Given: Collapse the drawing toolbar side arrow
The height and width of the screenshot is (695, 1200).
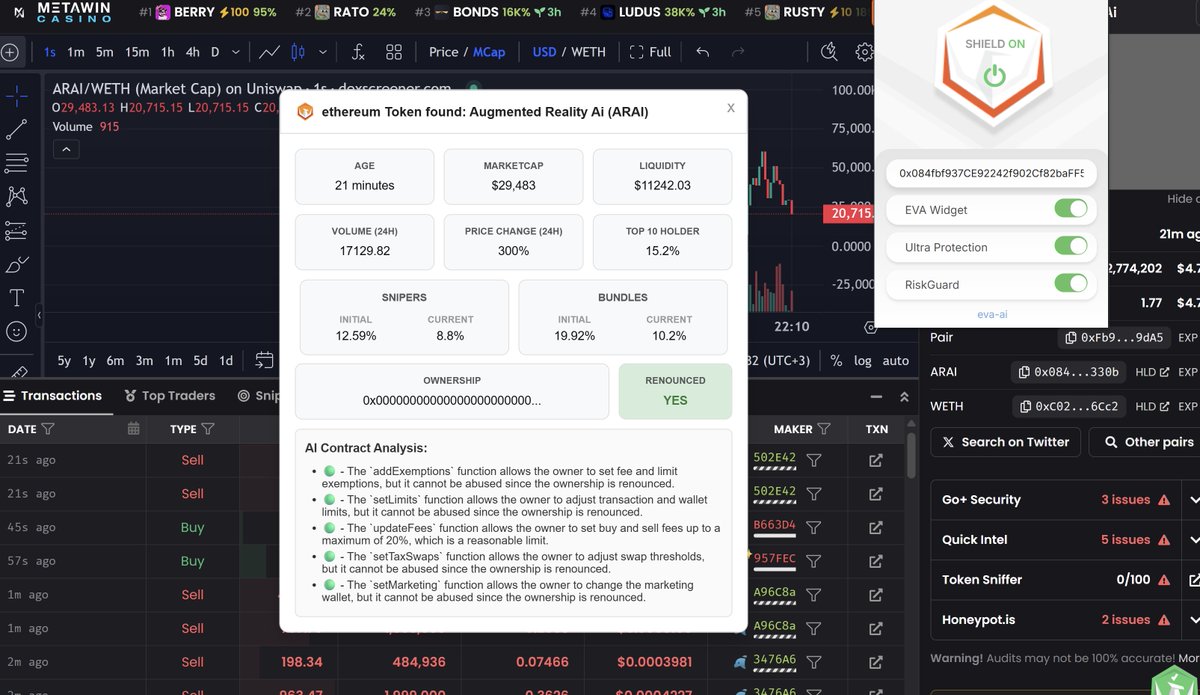Looking at the screenshot, I should point(39,316).
